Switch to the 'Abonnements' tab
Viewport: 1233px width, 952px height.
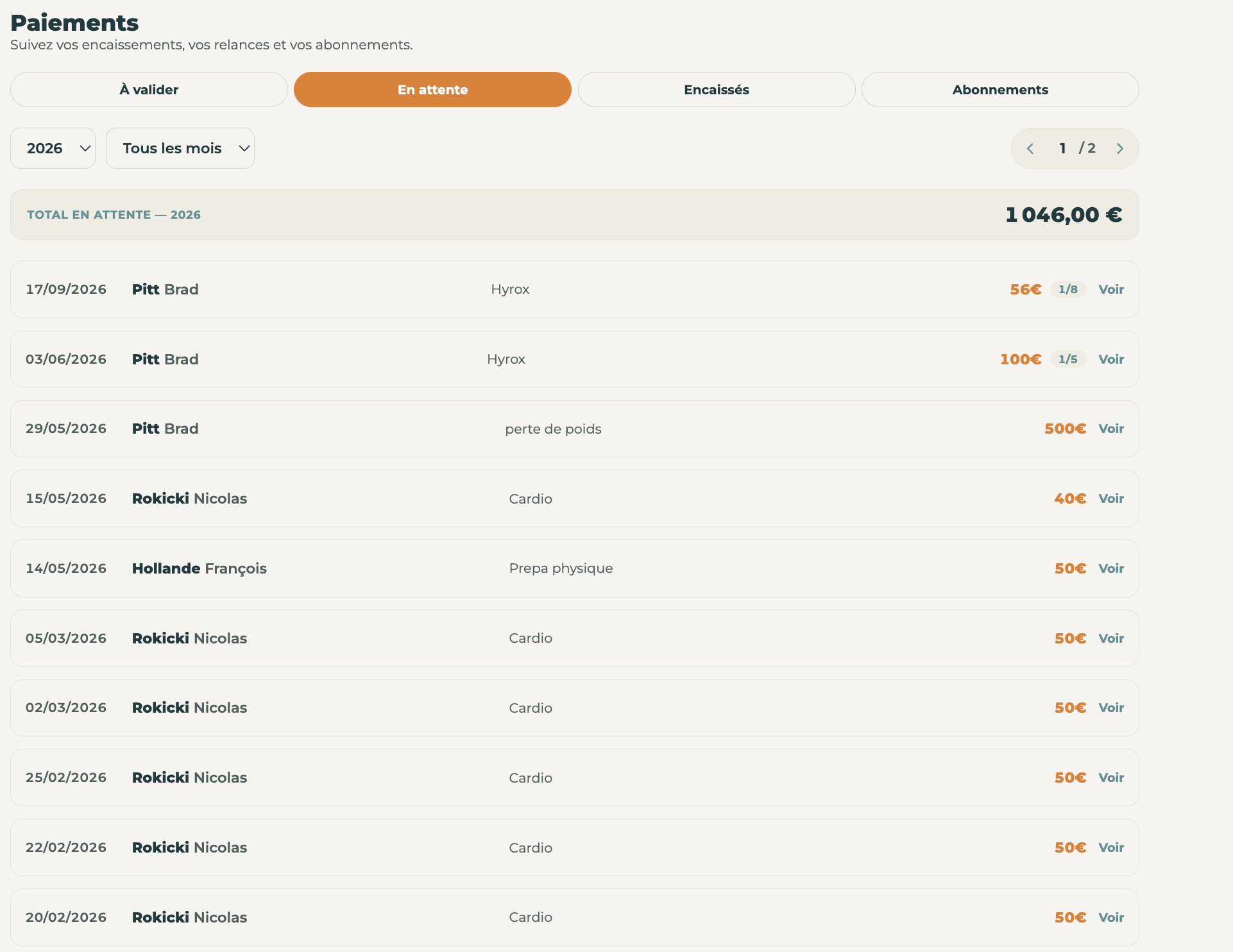tap(1000, 90)
